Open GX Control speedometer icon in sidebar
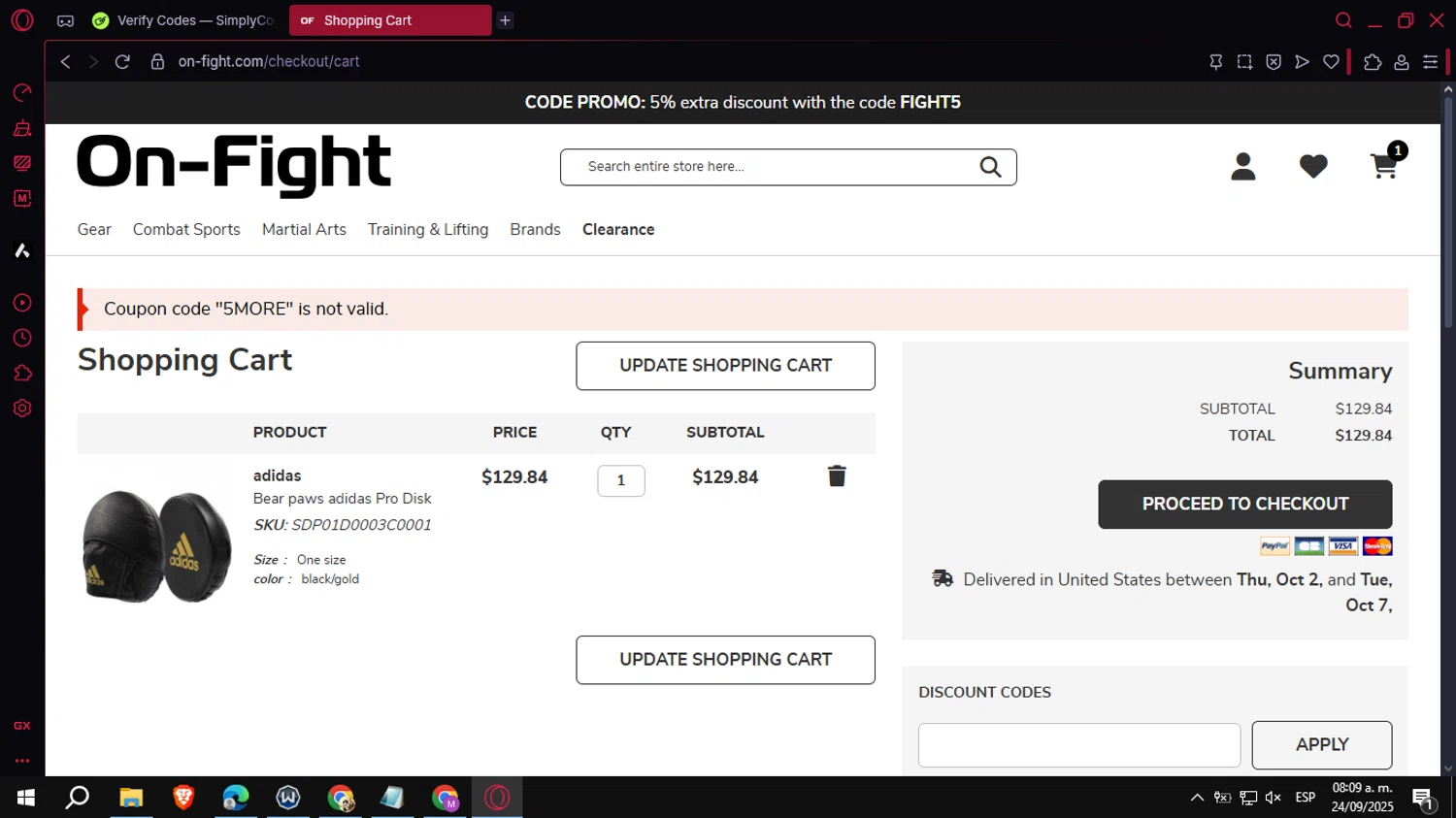 pyautogui.click(x=21, y=92)
